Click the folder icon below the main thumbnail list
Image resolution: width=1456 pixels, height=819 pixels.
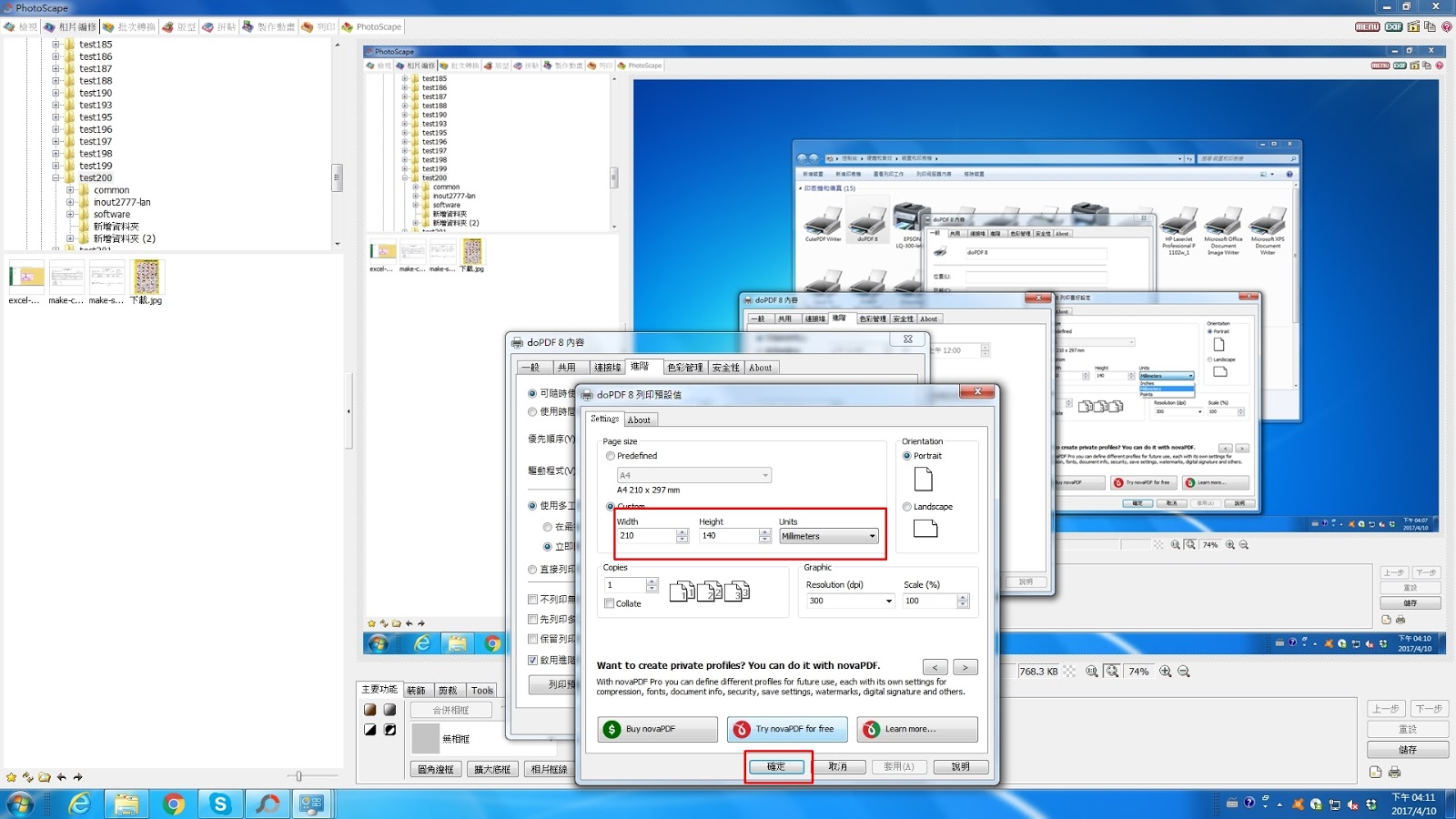tap(44, 777)
